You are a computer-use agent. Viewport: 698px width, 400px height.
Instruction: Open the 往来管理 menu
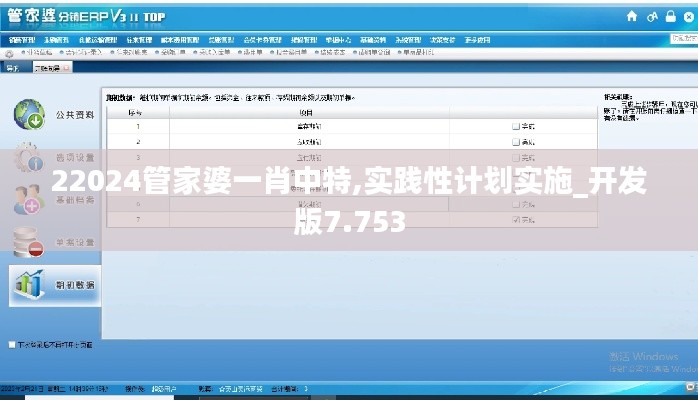click(139, 40)
